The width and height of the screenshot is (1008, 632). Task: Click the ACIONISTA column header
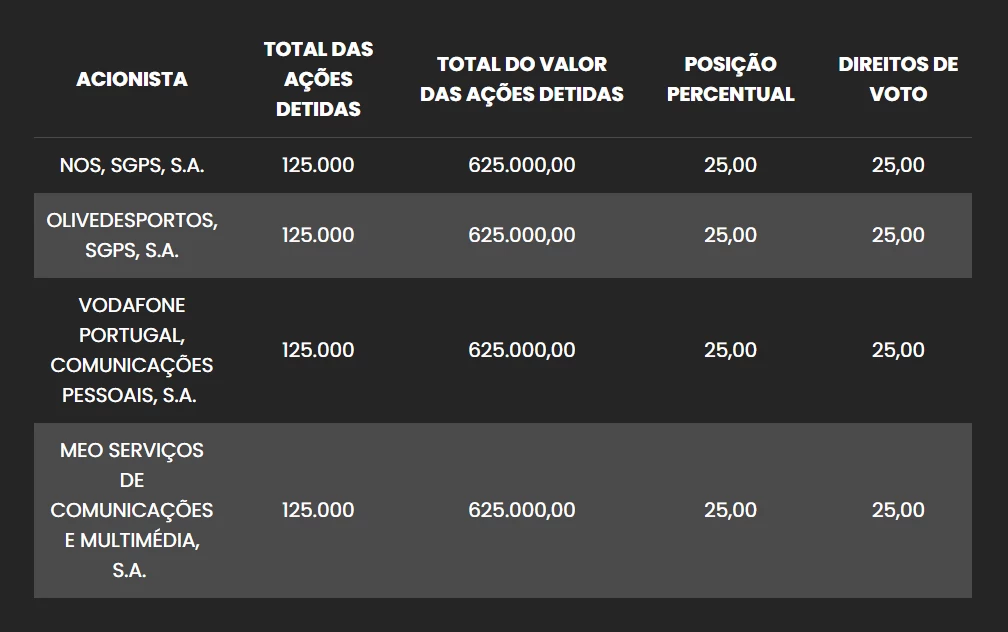pos(132,79)
